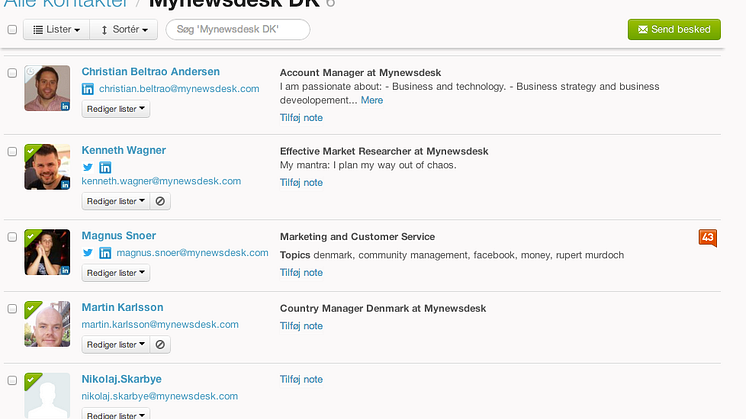Open Rediger lister for Nikolaj.Skarbye
This screenshot has height=419, width=746.
116,414
